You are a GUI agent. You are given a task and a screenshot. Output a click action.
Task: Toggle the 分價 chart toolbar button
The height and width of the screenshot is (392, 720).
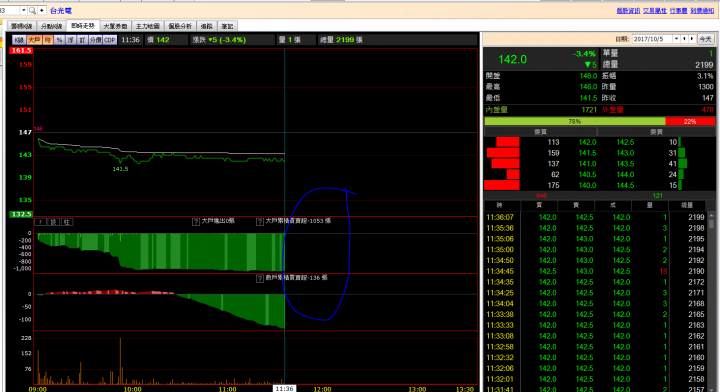click(x=95, y=40)
